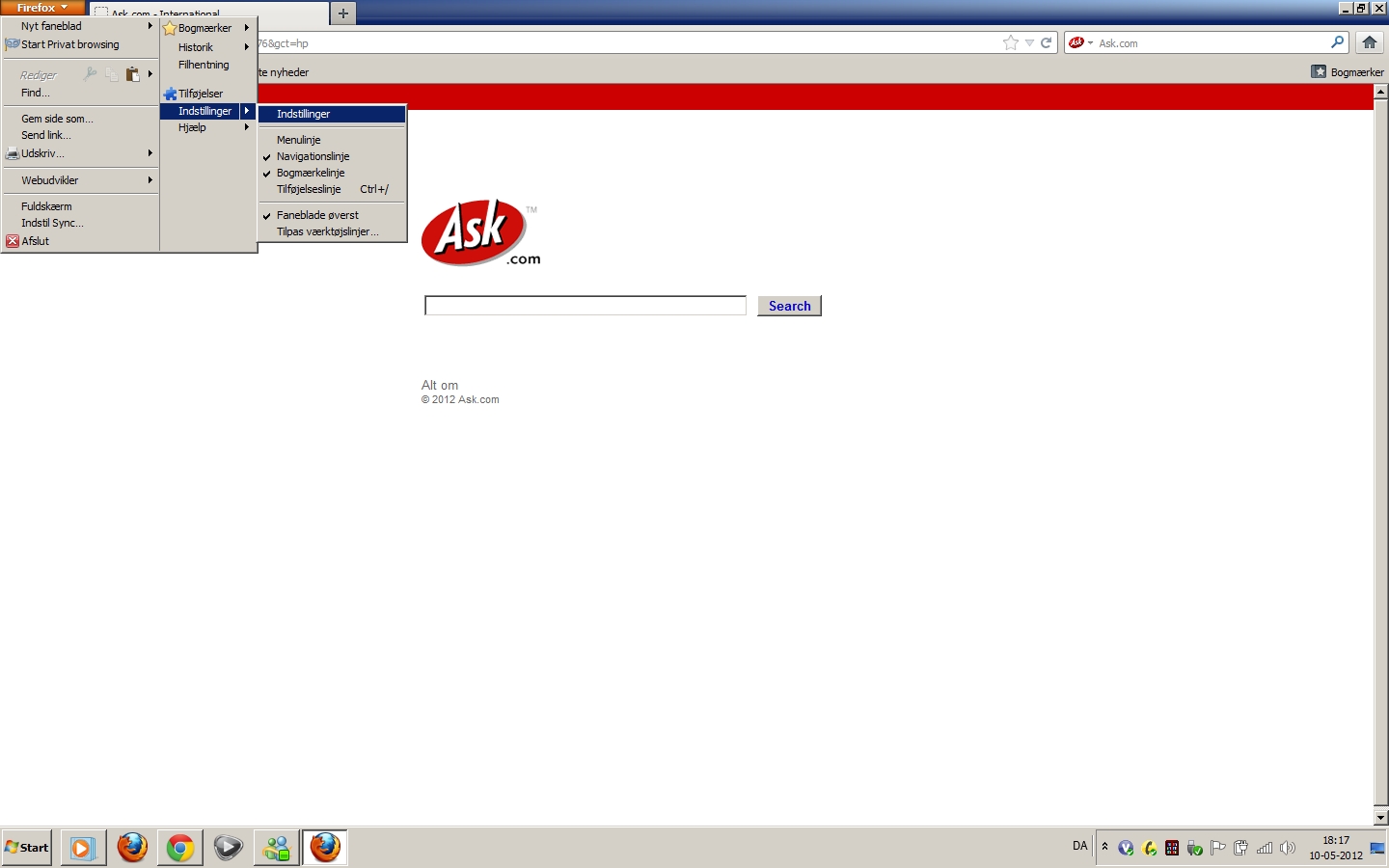1389x868 pixels.
Task: Click the vertical scrollbar down arrow
Action: click(x=1380, y=817)
